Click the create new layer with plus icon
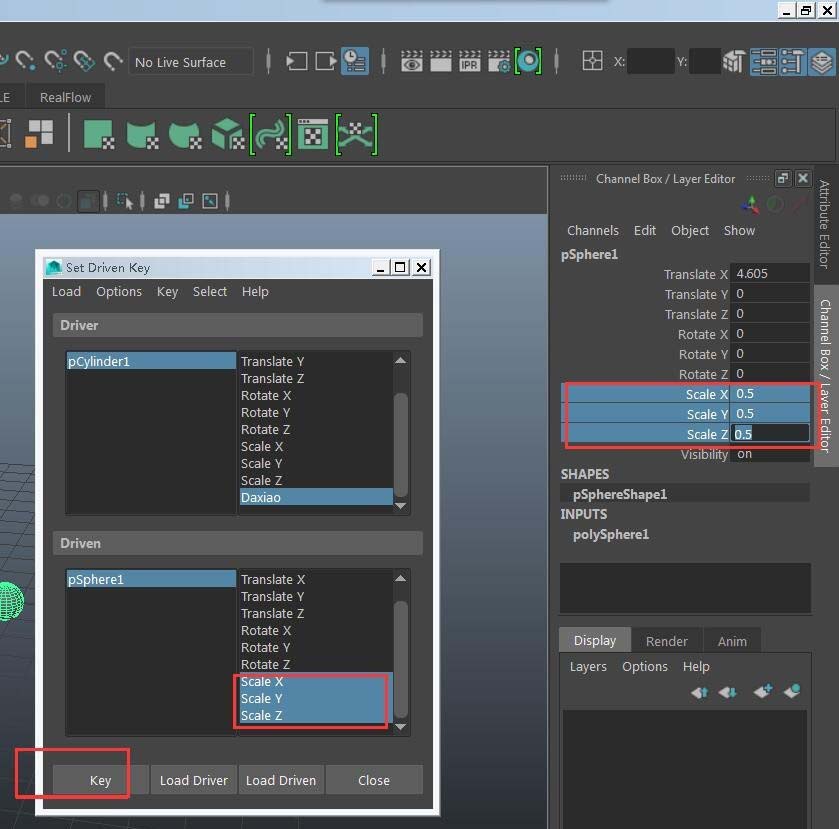839x829 pixels. [762, 691]
